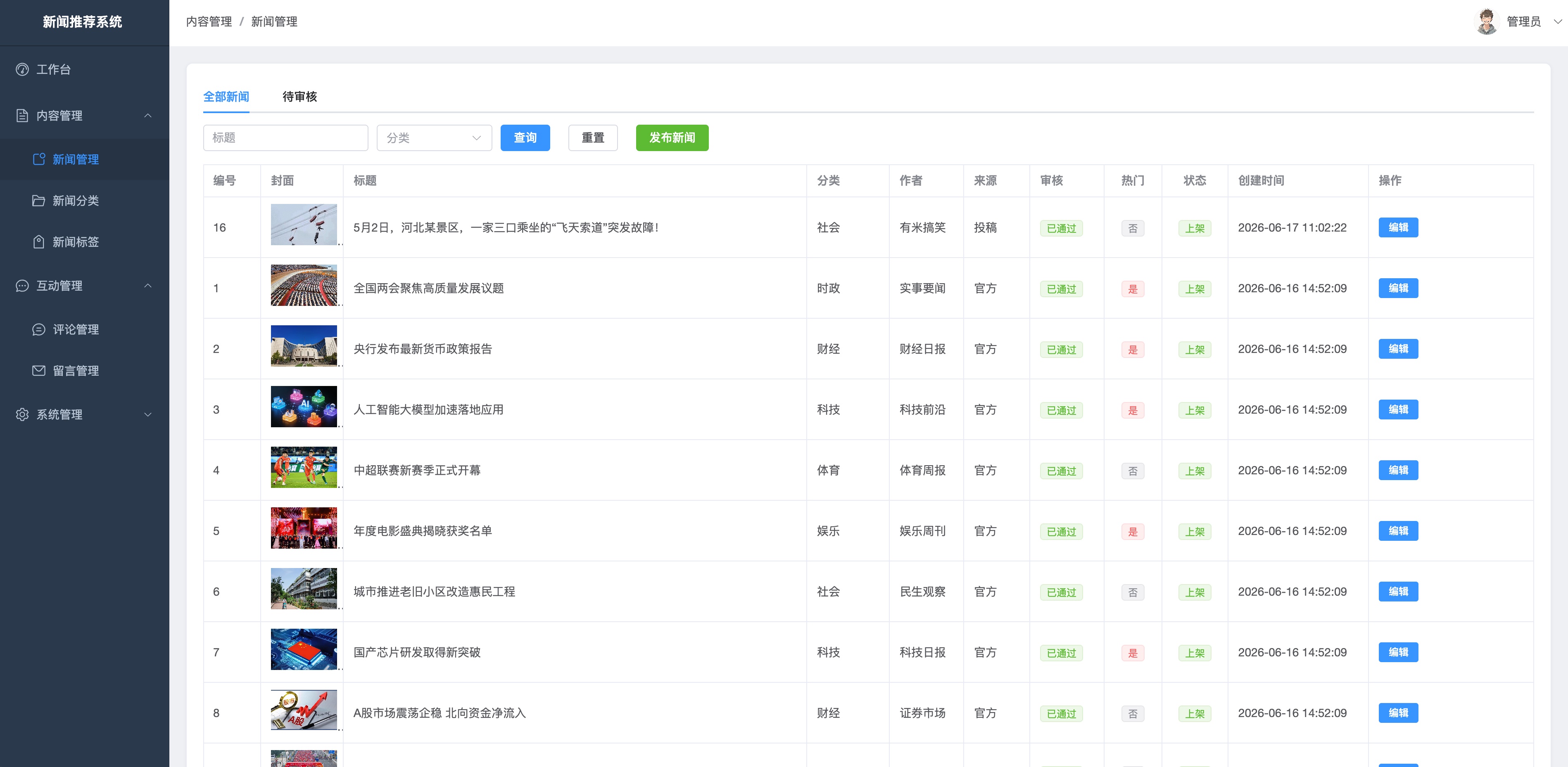Click the 管理员 avatar image

coord(1487,22)
